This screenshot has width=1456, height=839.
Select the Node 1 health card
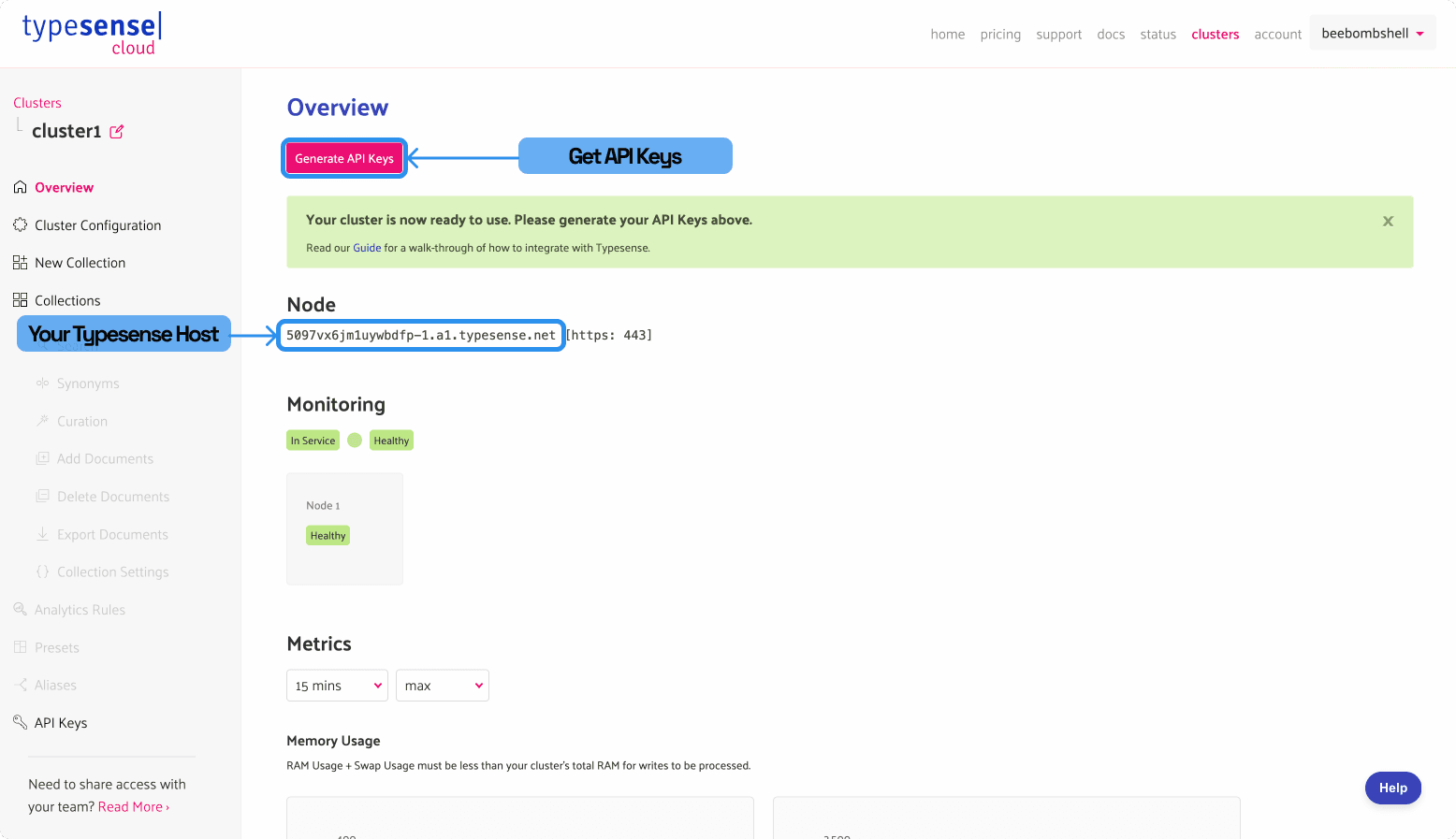coord(344,528)
